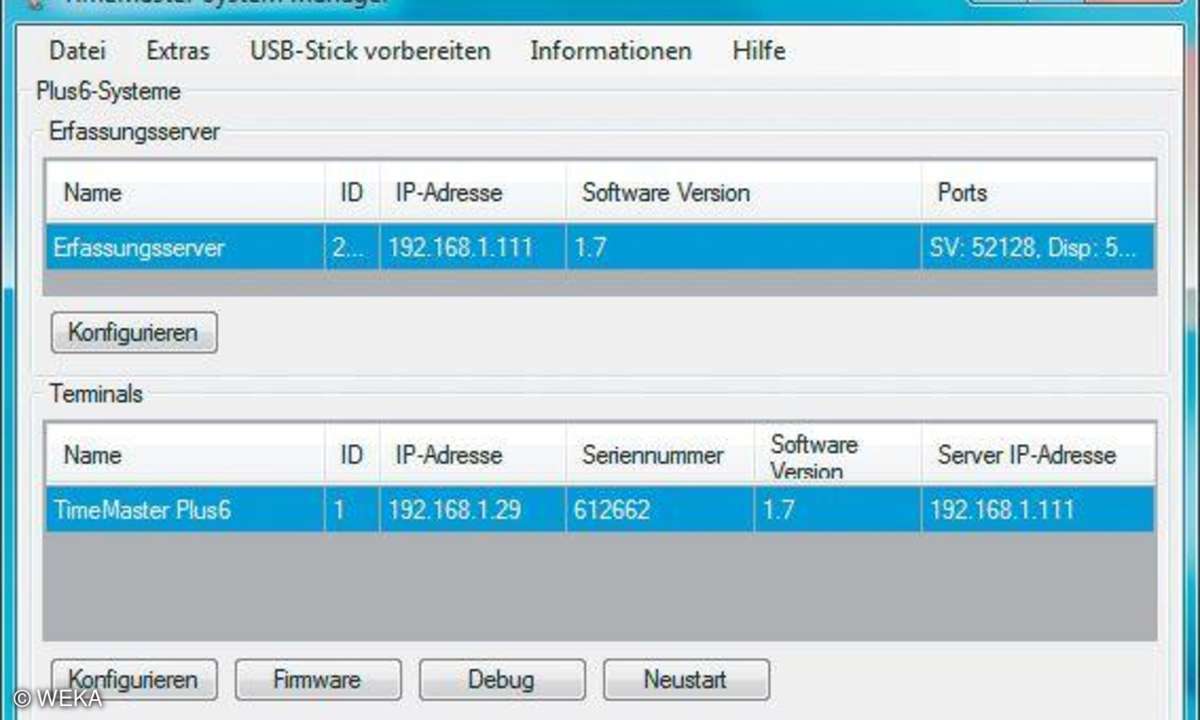
Task: Open the Hilfe menu
Action: [758, 51]
